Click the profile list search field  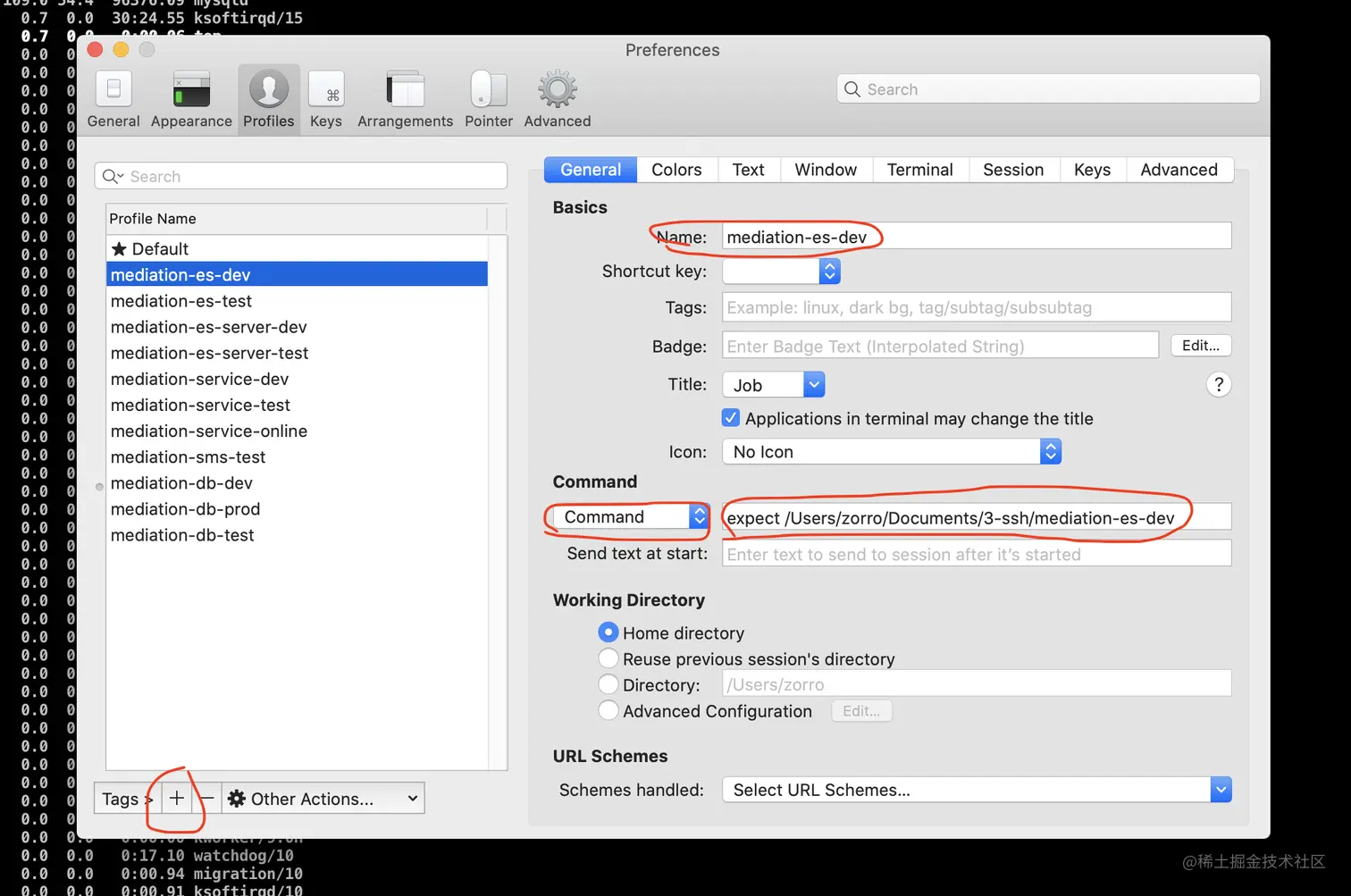click(x=301, y=176)
